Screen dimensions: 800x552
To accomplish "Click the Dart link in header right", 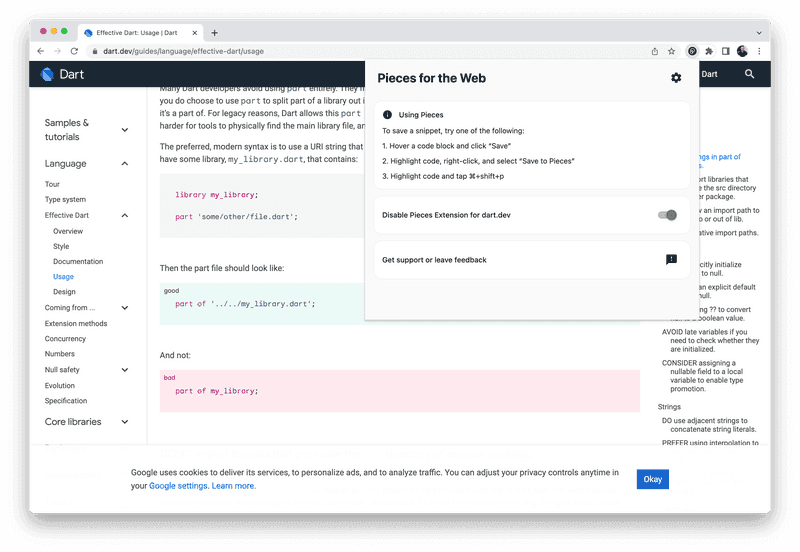I will click(709, 74).
